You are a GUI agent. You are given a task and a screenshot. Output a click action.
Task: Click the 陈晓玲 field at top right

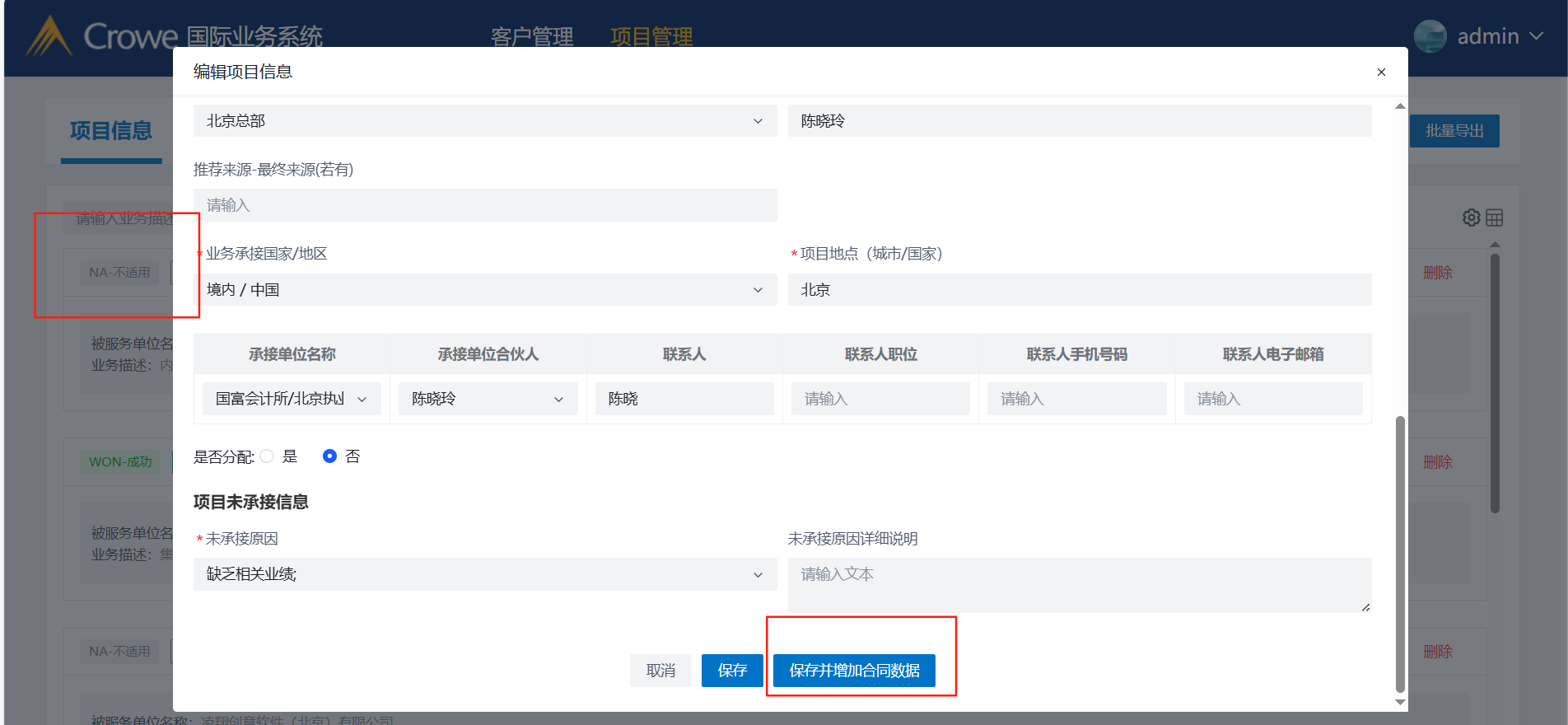(1080, 121)
